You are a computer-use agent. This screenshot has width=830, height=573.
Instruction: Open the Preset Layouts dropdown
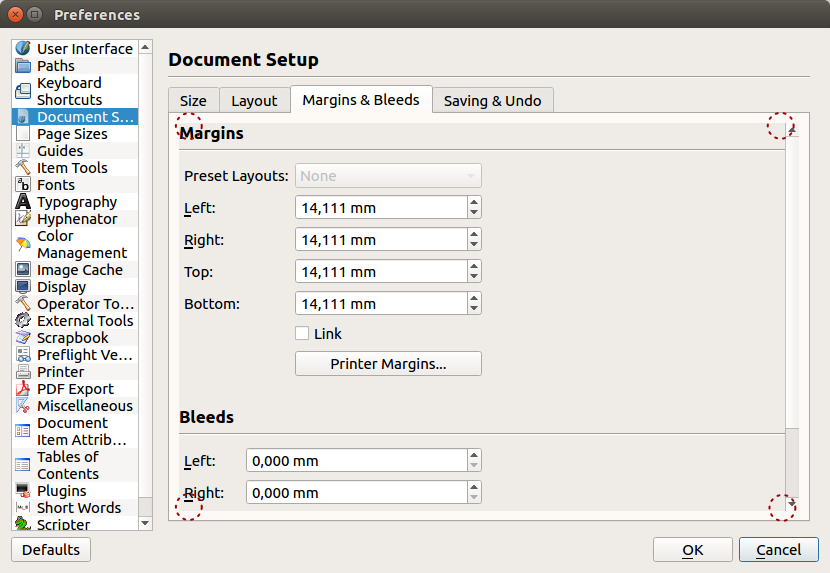tap(388, 176)
